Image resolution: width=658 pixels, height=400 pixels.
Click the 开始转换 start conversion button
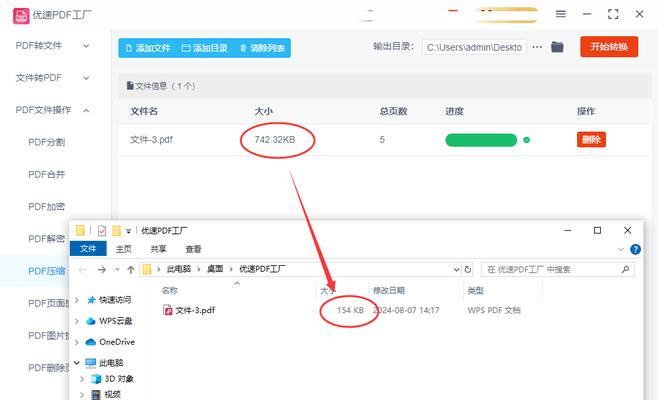(x=609, y=47)
